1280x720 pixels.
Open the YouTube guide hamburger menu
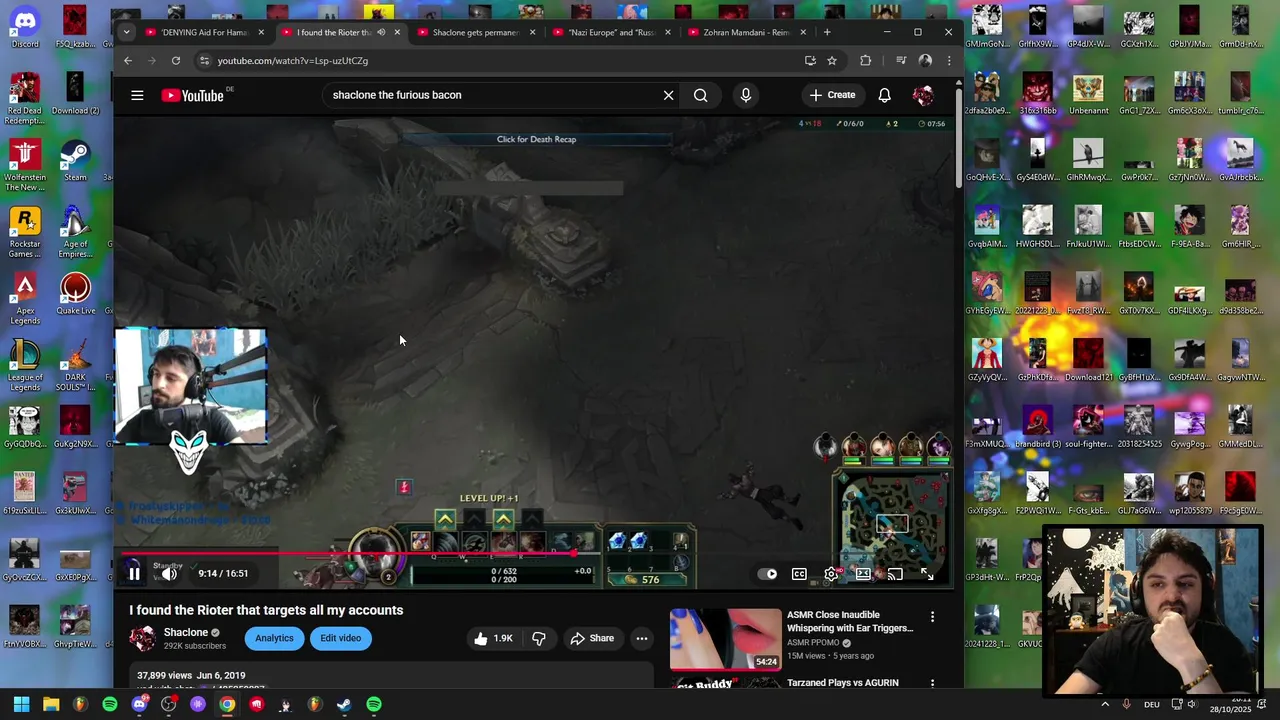pyautogui.click(x=137, y=95)
